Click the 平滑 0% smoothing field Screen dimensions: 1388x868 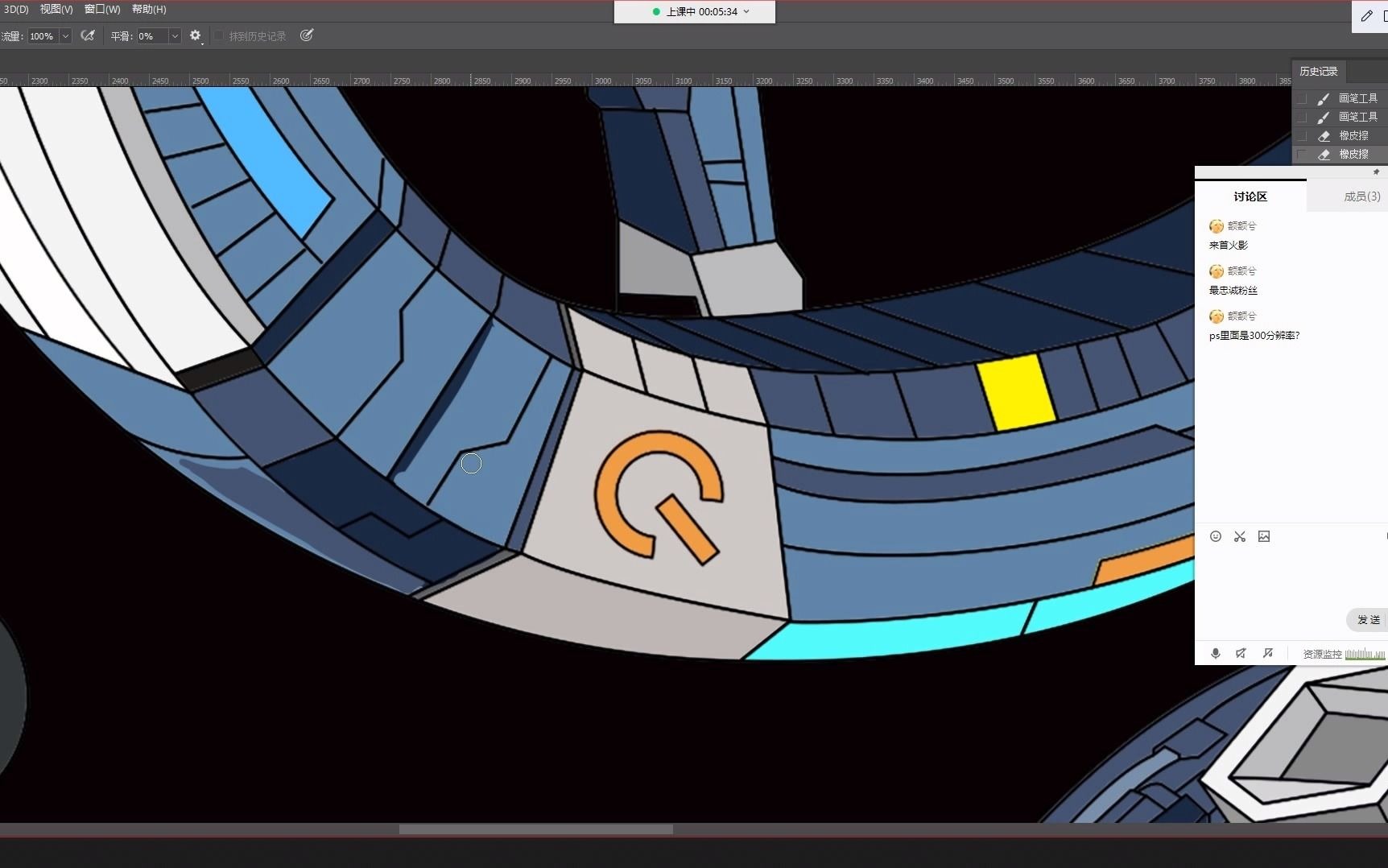pos(152,36)
